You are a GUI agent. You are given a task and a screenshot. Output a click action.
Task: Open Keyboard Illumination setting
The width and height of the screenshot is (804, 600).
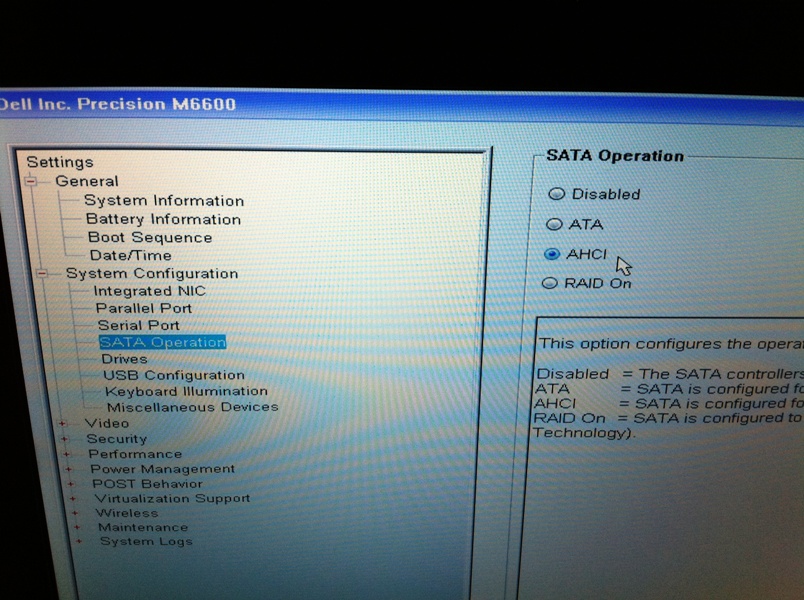[x=187, y=391]
